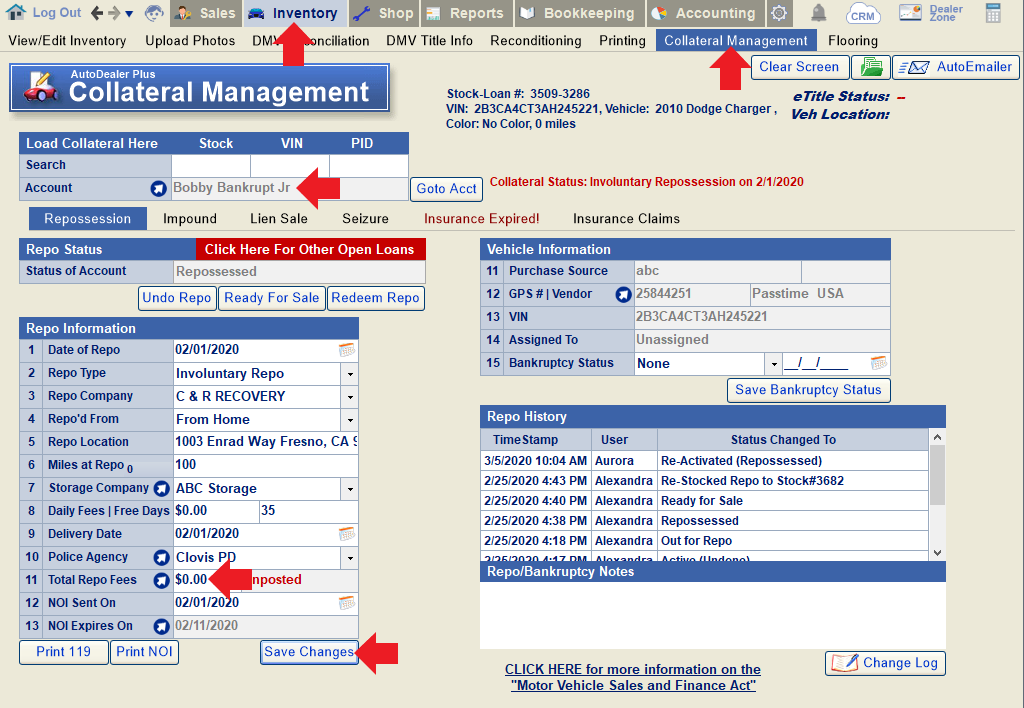Screen dimensions: 1024x708
Task: Click the green folder icon beside Clear Screen
Action: click(871, 67)
